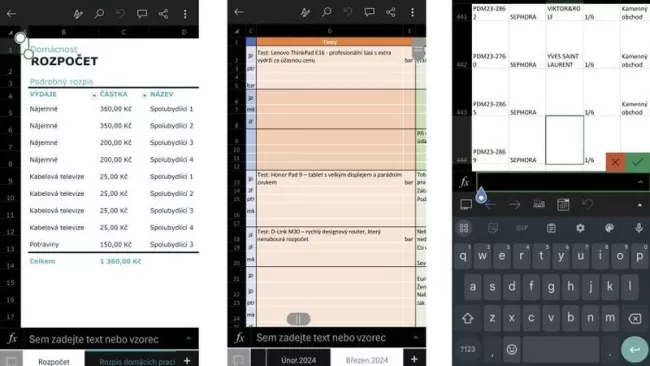Open ČÁSTKA column filter dropdown
The image size is (650, 366).
pos(144,95)
